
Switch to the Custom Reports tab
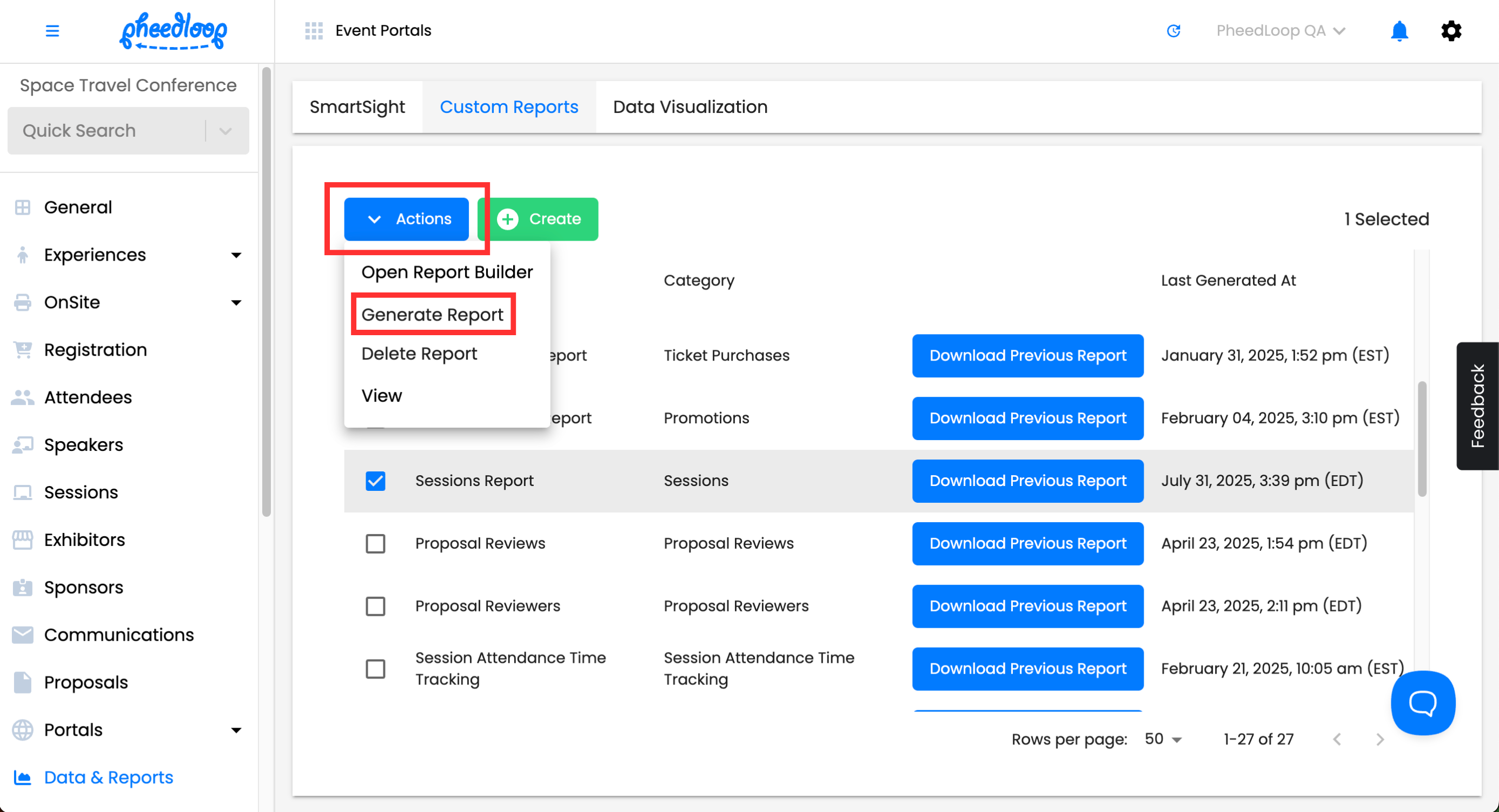pos(509,107)
